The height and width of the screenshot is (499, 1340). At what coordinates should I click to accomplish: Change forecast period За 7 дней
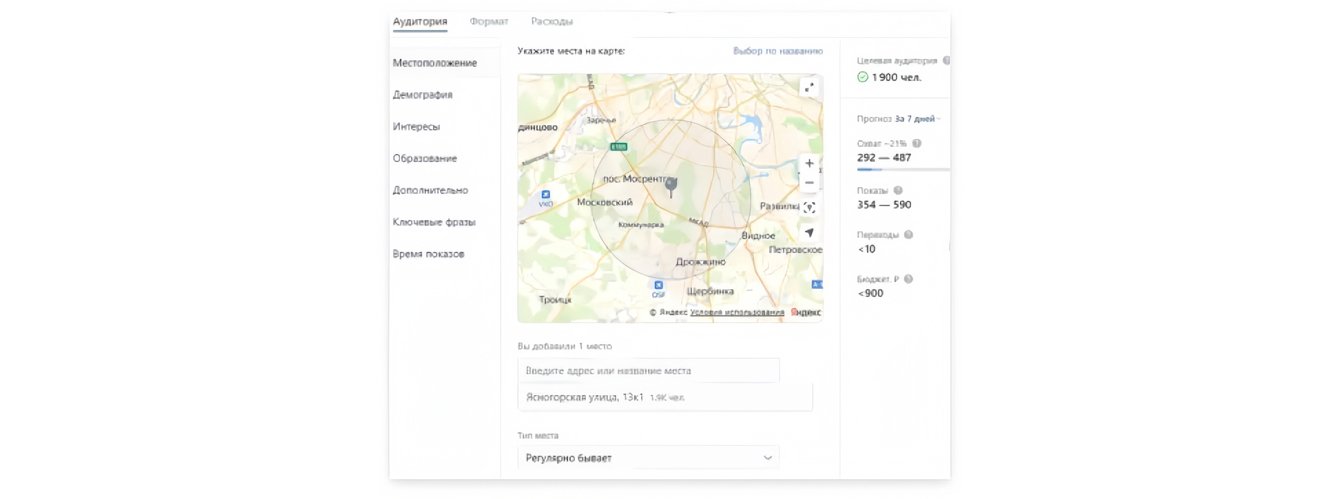pyautogui.click(x=917, y=118)
